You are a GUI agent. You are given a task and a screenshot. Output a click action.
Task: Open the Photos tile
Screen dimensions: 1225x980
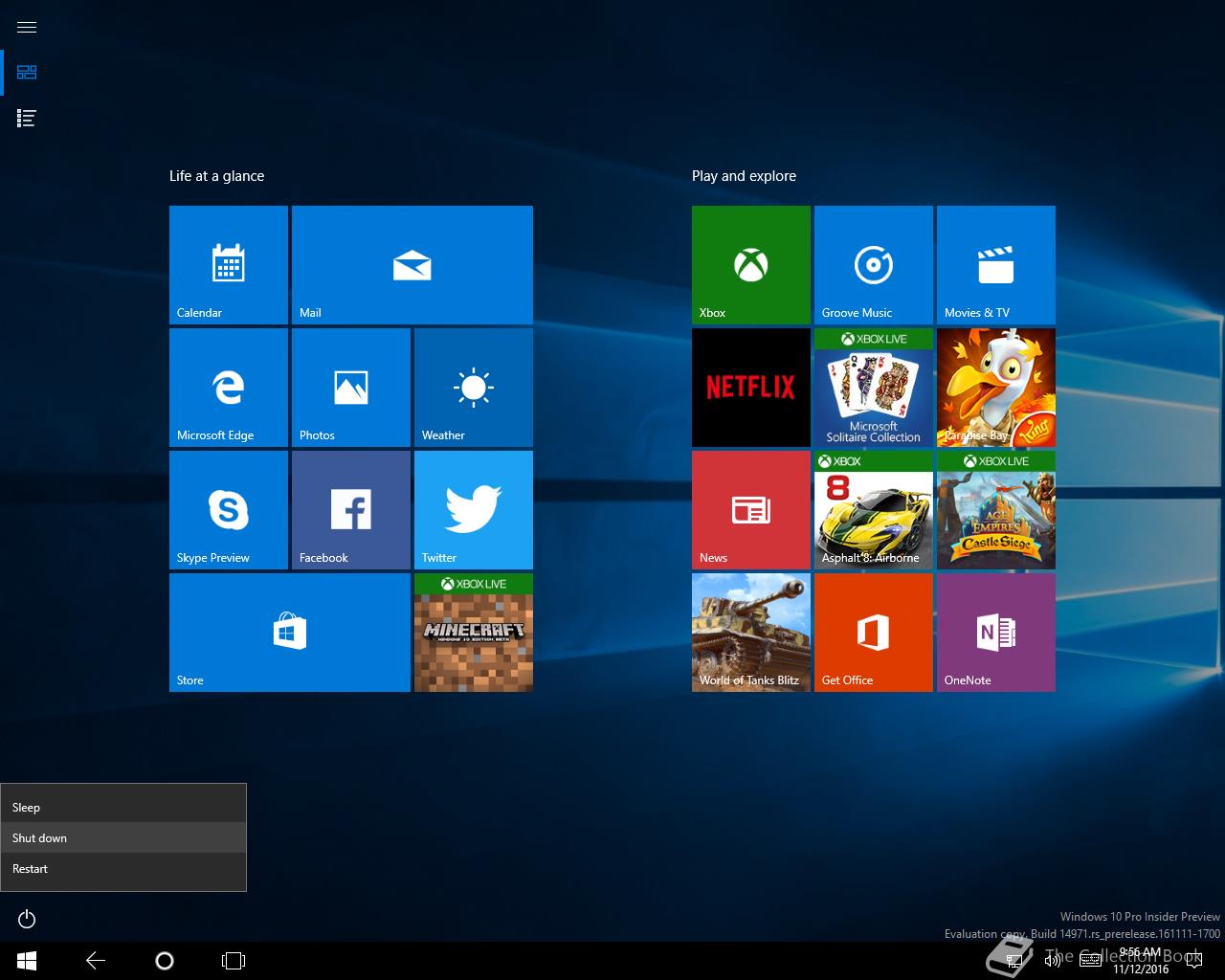[351, 388]
